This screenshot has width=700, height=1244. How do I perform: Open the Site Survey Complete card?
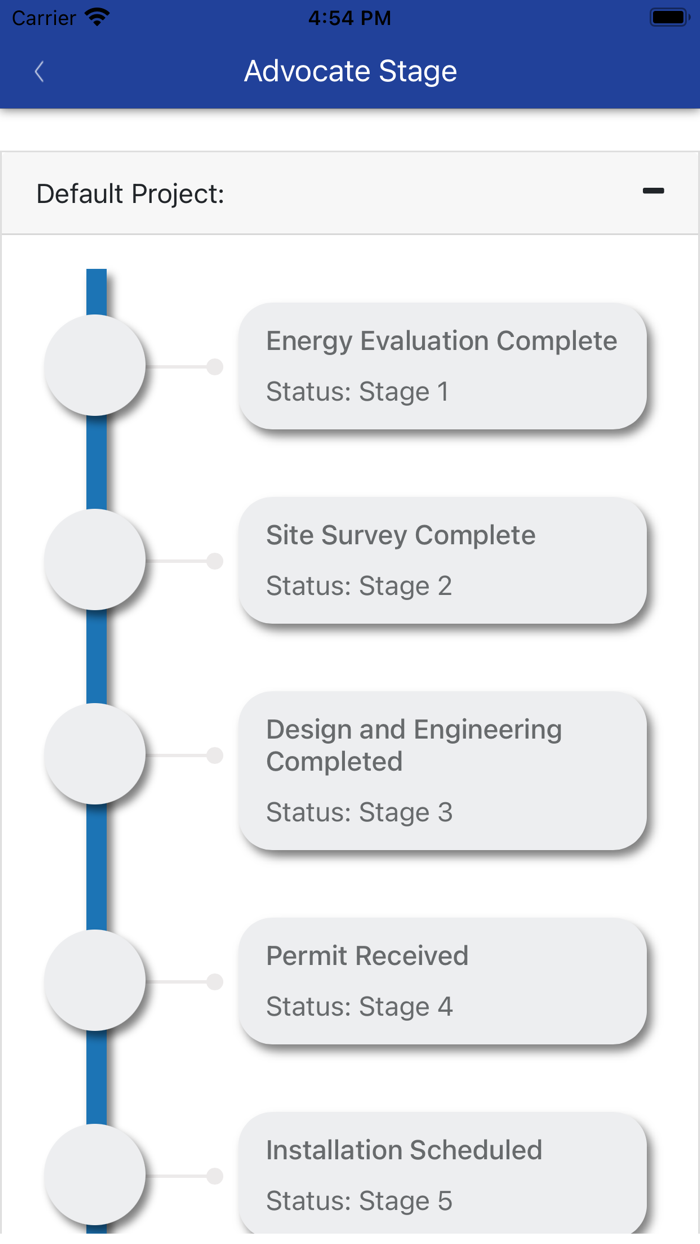(442, 560)
